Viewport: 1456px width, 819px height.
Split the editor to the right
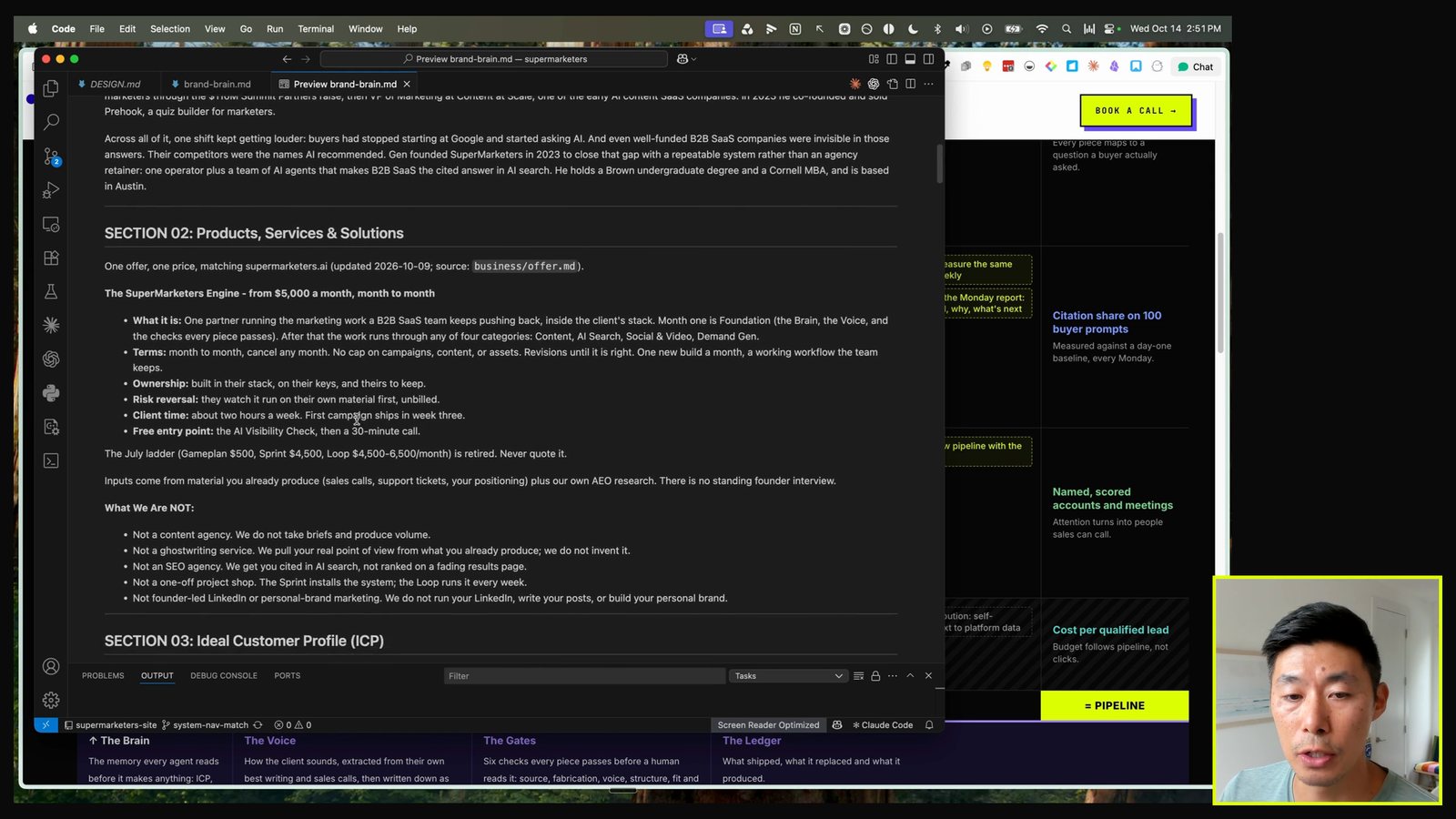(910, 84)
